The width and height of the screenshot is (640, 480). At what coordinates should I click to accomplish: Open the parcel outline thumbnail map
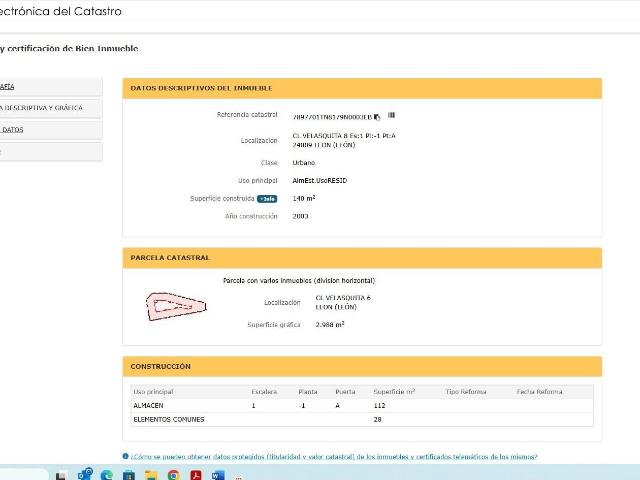176,306
